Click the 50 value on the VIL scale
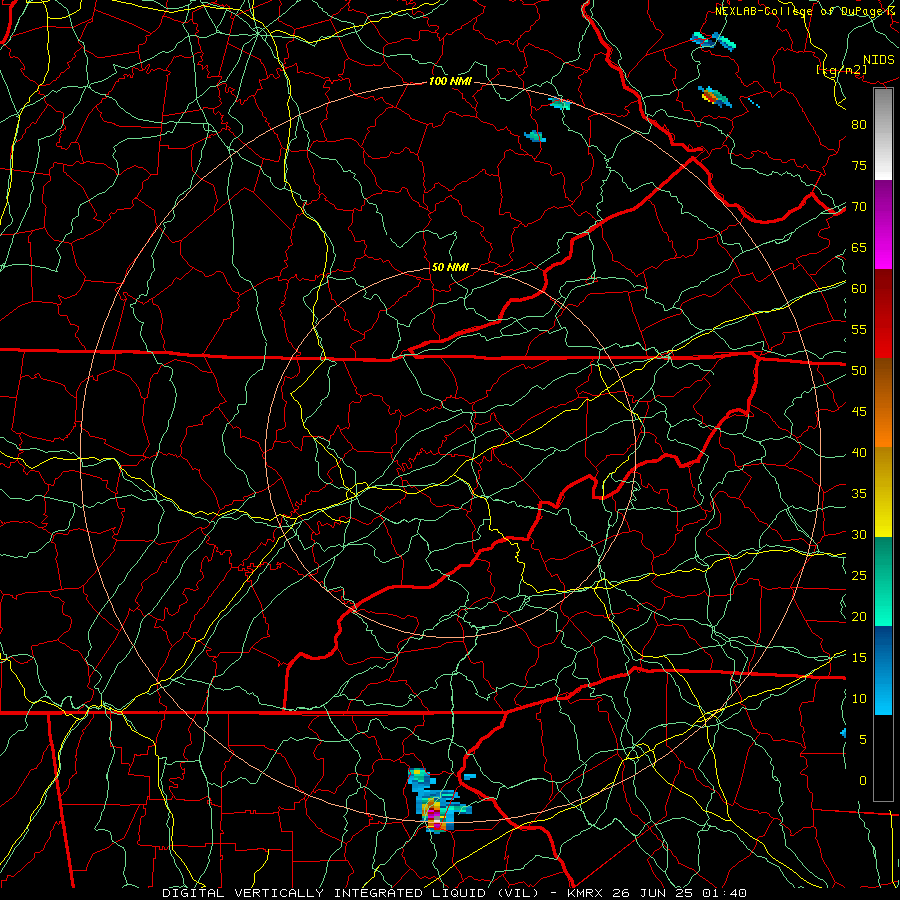The width and height of the screenshot is (900, 900). [859, 371]
